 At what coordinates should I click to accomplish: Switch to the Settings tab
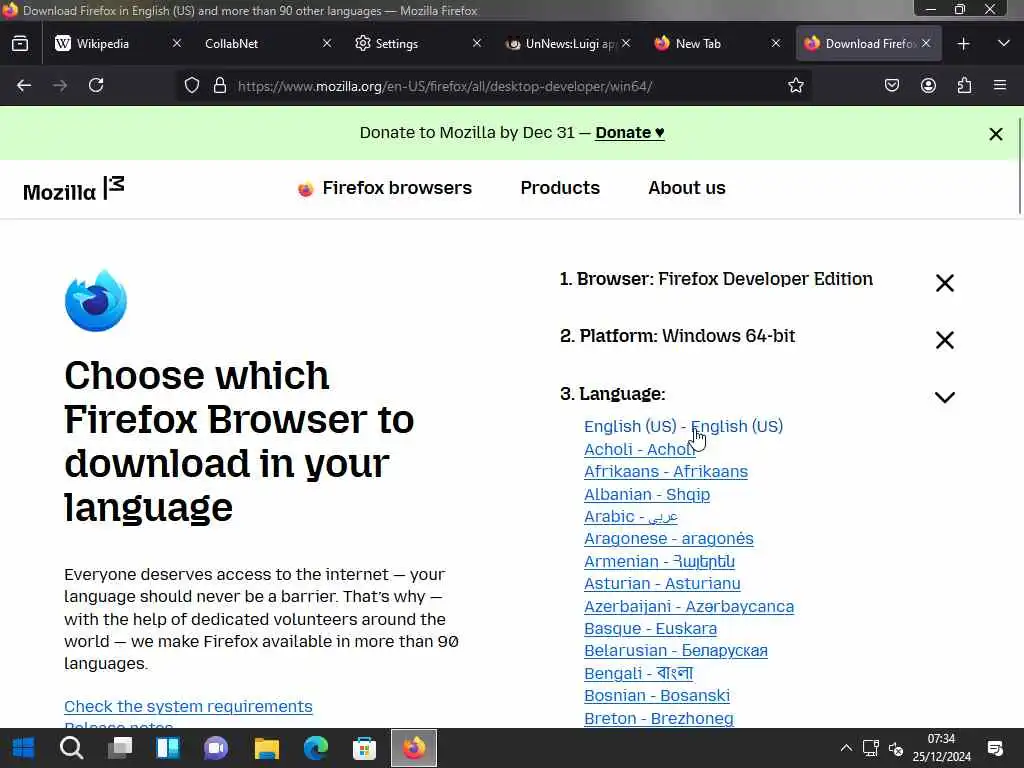click(396, 44)
